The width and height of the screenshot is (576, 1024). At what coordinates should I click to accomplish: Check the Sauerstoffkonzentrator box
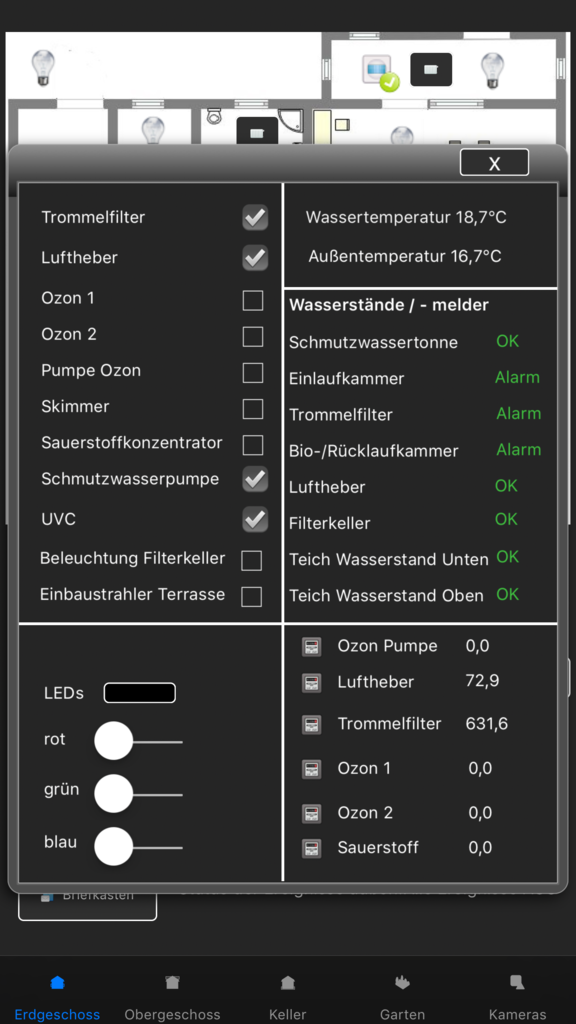[x=253, y=445]
